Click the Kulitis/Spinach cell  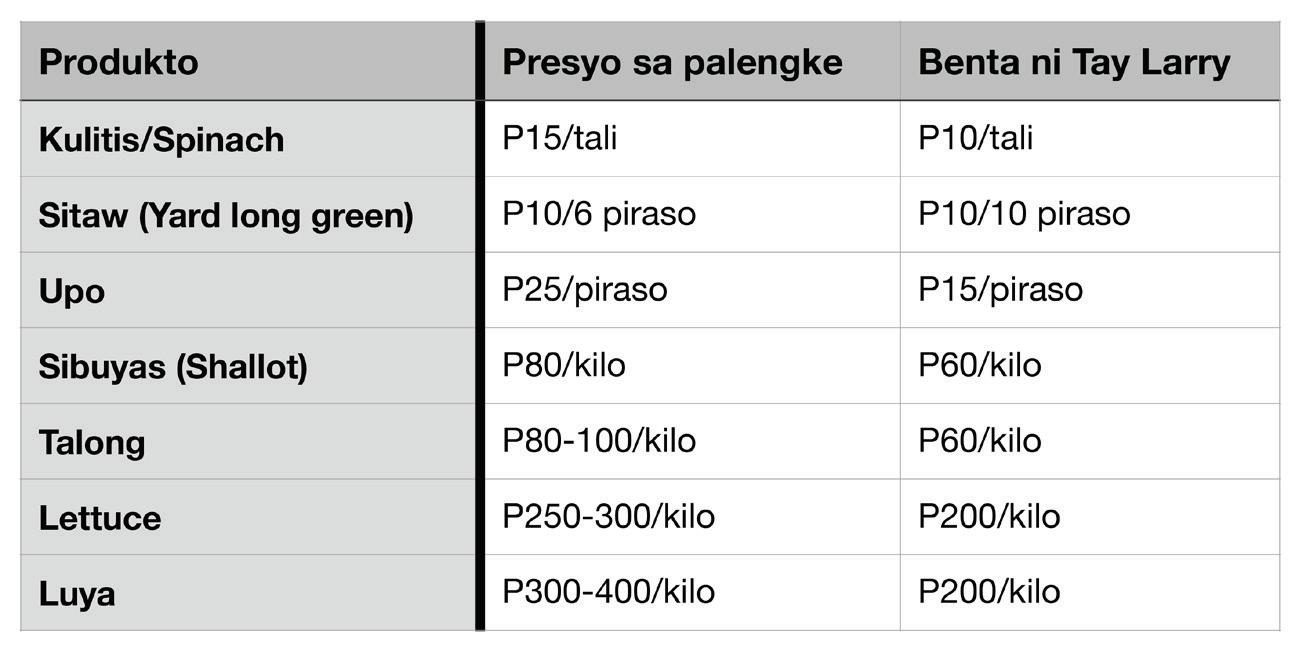tap(248, 138)
